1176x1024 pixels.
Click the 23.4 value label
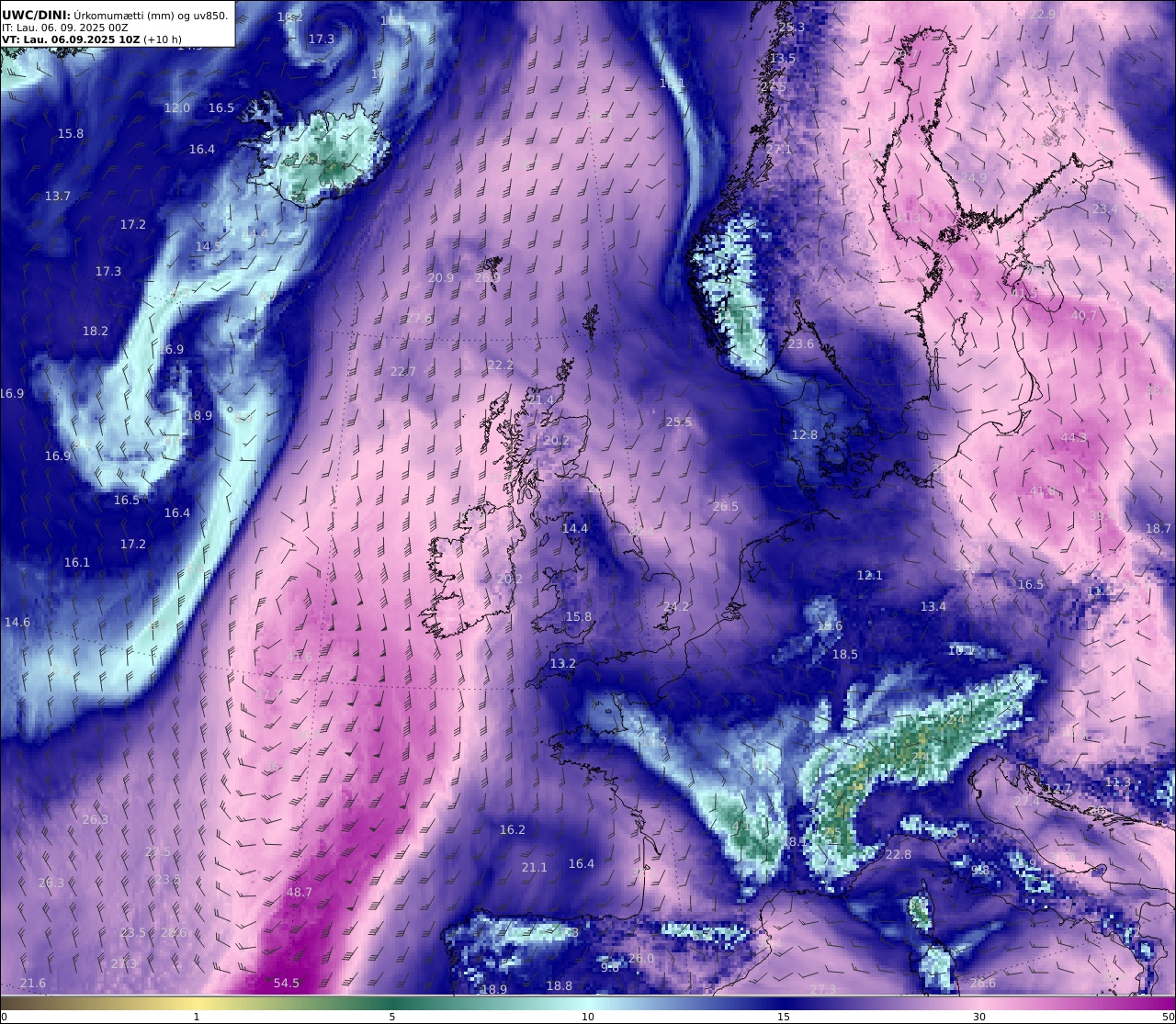coord(1105,208)
